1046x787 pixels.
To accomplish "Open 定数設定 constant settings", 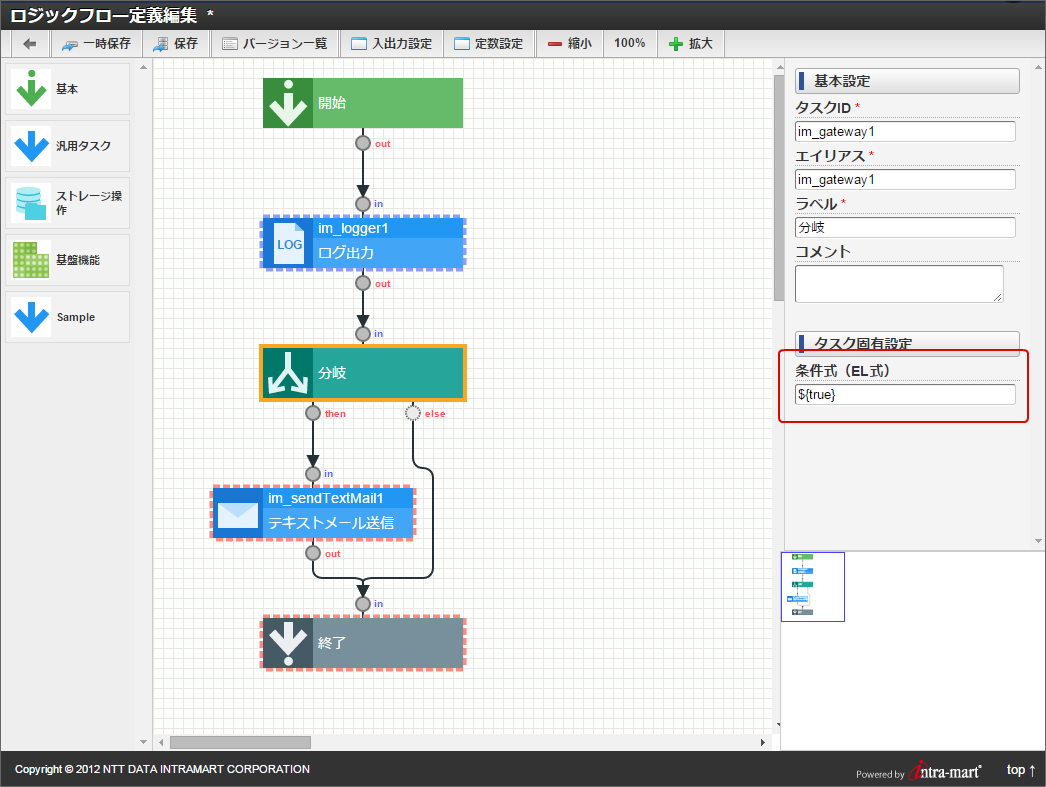I will pos(488,43).
